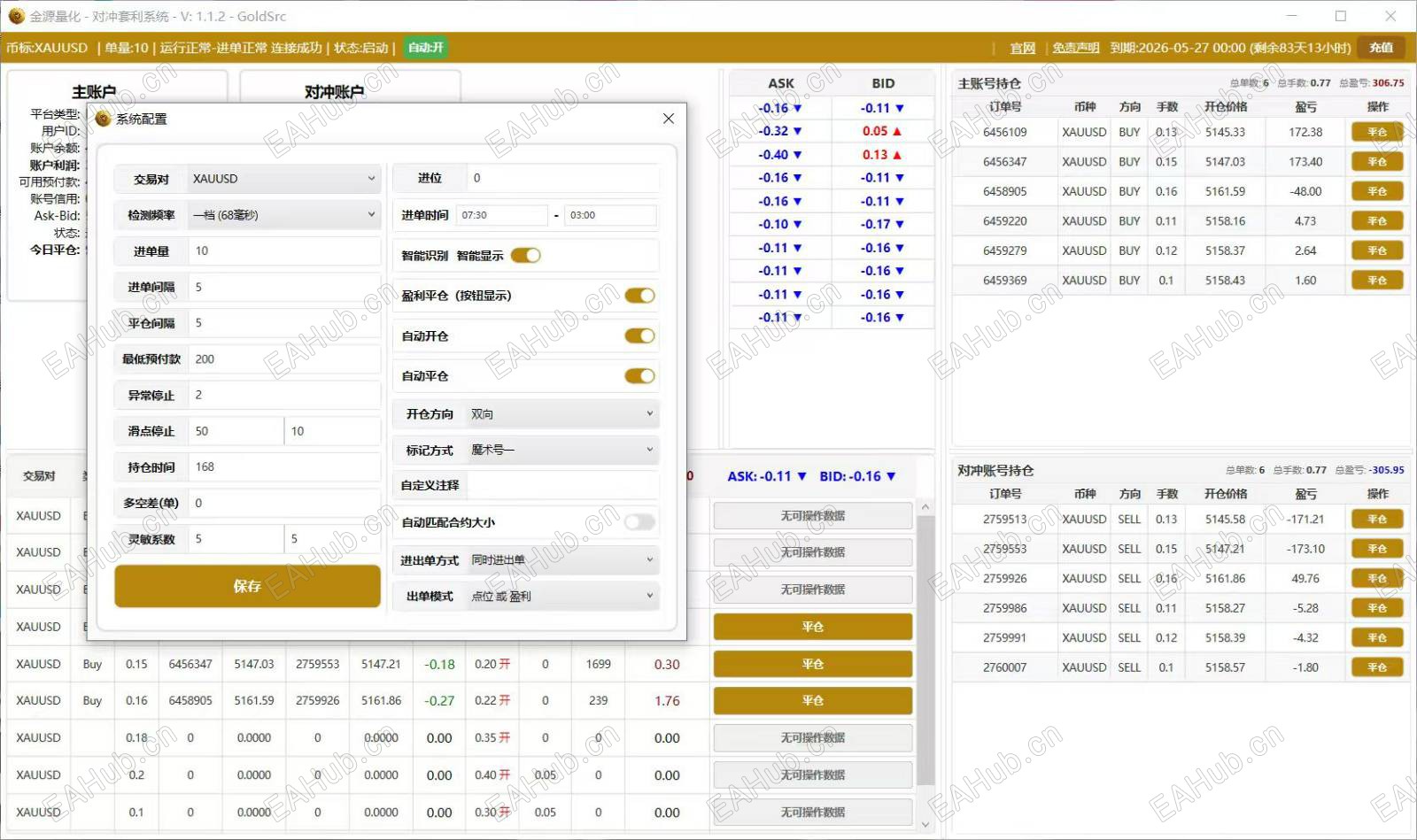Image resolution: width=1417 pixels, height=840 pixels.
Task: Enable the 自动匹配合约大小 switch
Action: pyautogui.click(x=639, y=522)
